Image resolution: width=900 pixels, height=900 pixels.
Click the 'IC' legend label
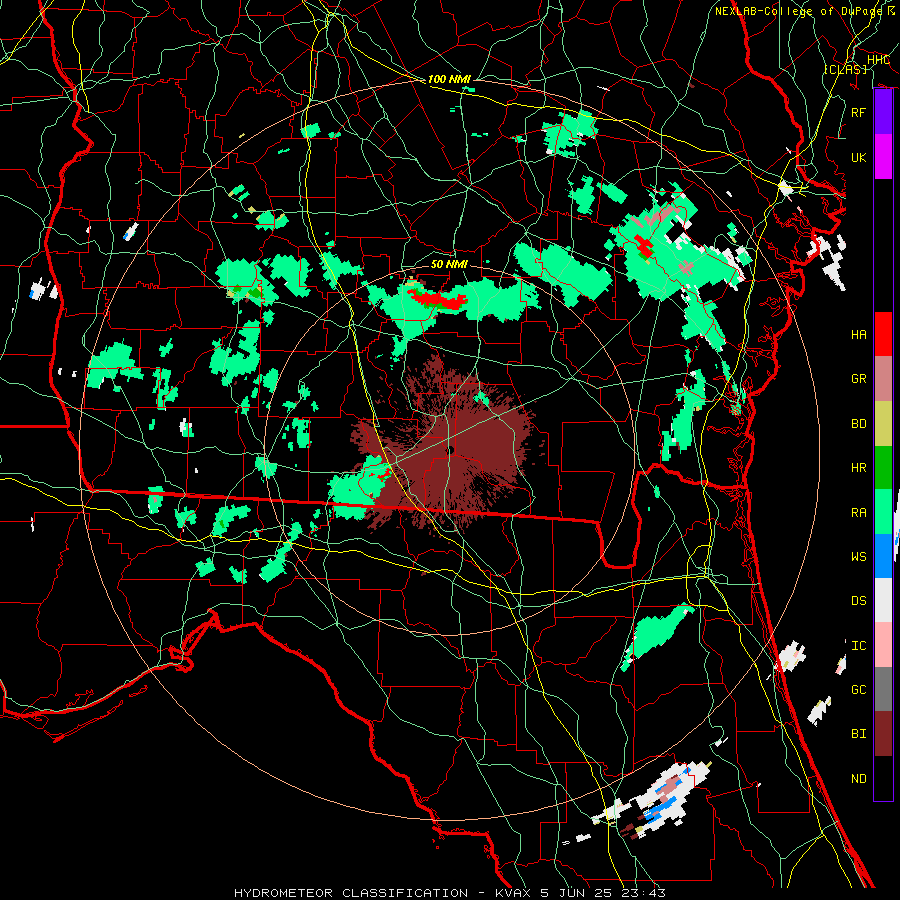(858, 646)
